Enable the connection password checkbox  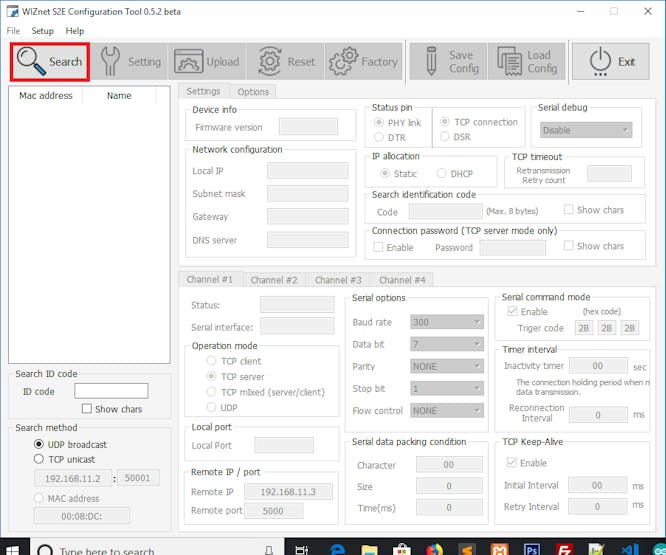(378, 247)
